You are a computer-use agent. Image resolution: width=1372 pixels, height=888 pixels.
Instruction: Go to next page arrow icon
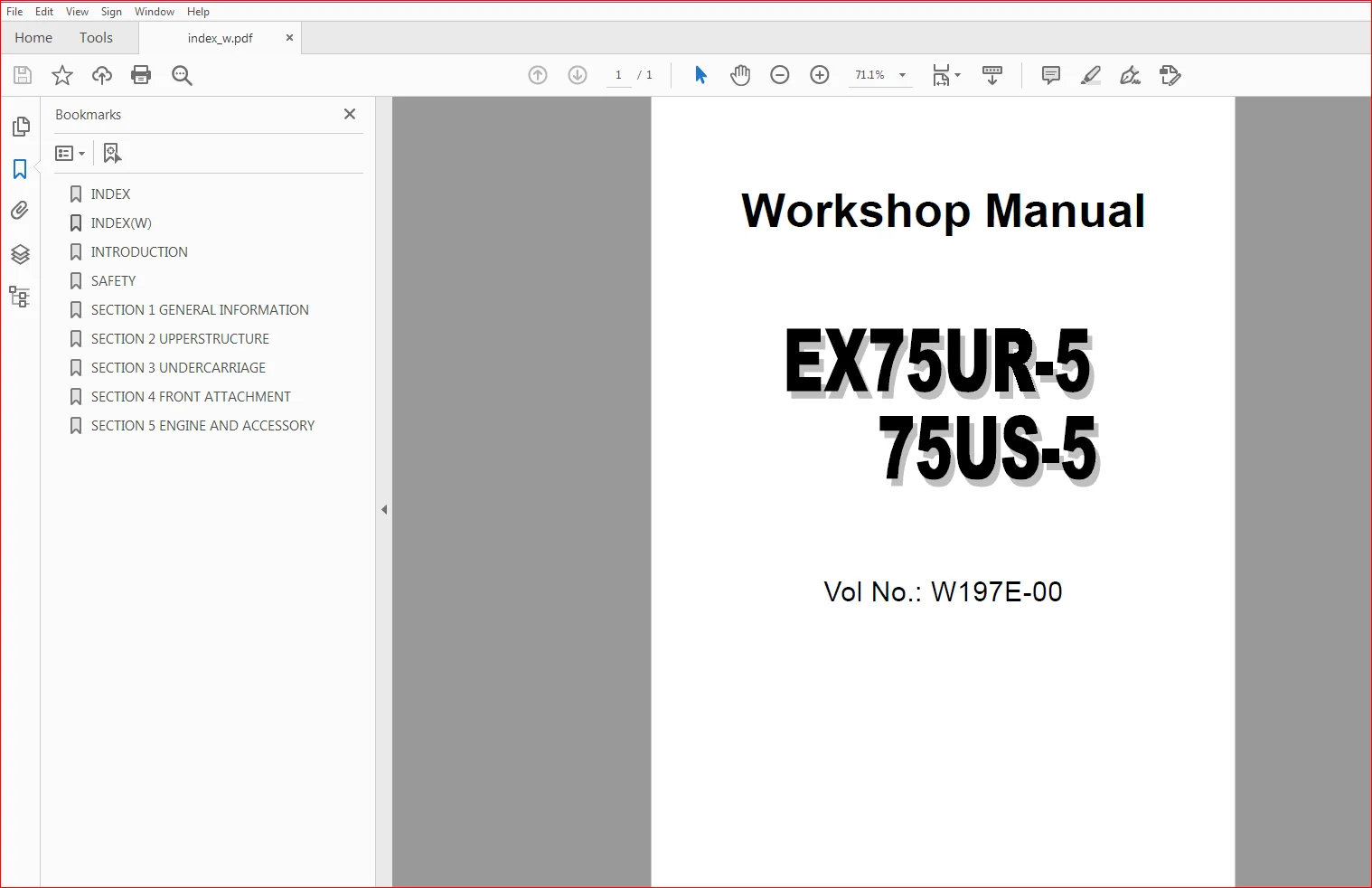[578, 75]
